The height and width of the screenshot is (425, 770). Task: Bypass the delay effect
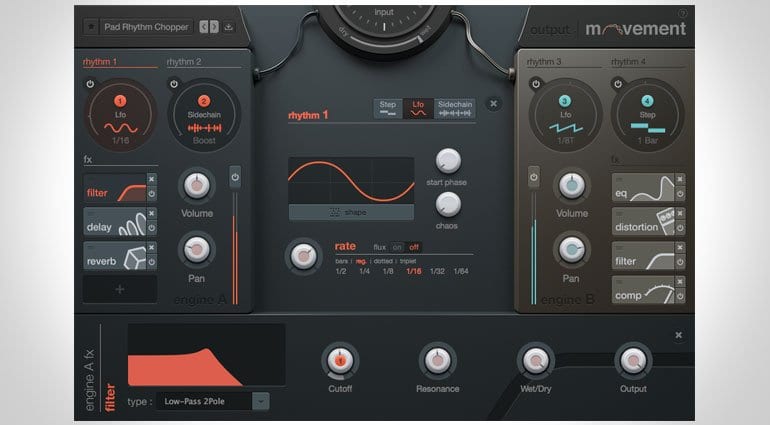[152, 228]
